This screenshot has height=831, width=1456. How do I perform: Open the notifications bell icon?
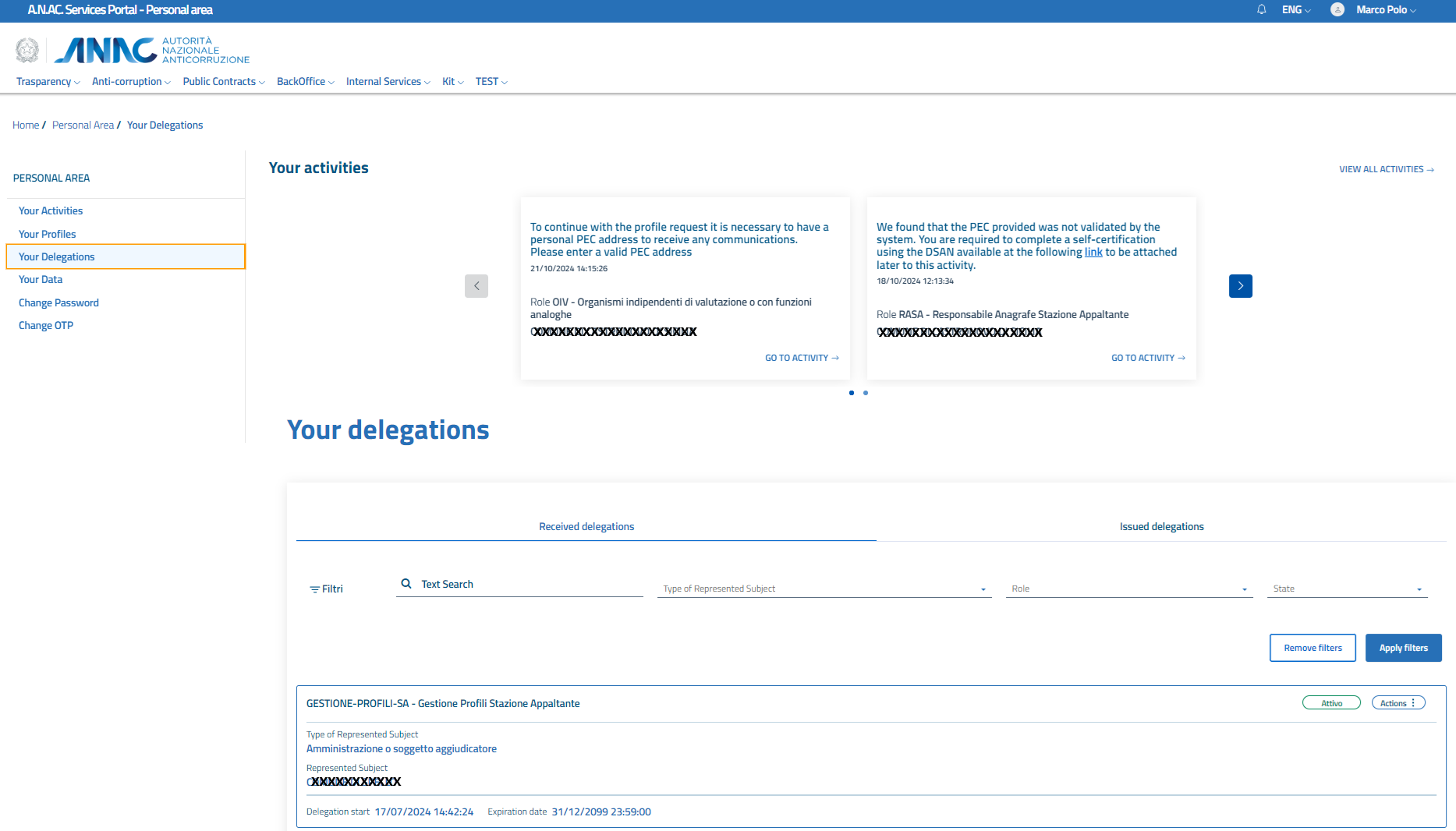pyautogui.click(x=1261, y=10)
